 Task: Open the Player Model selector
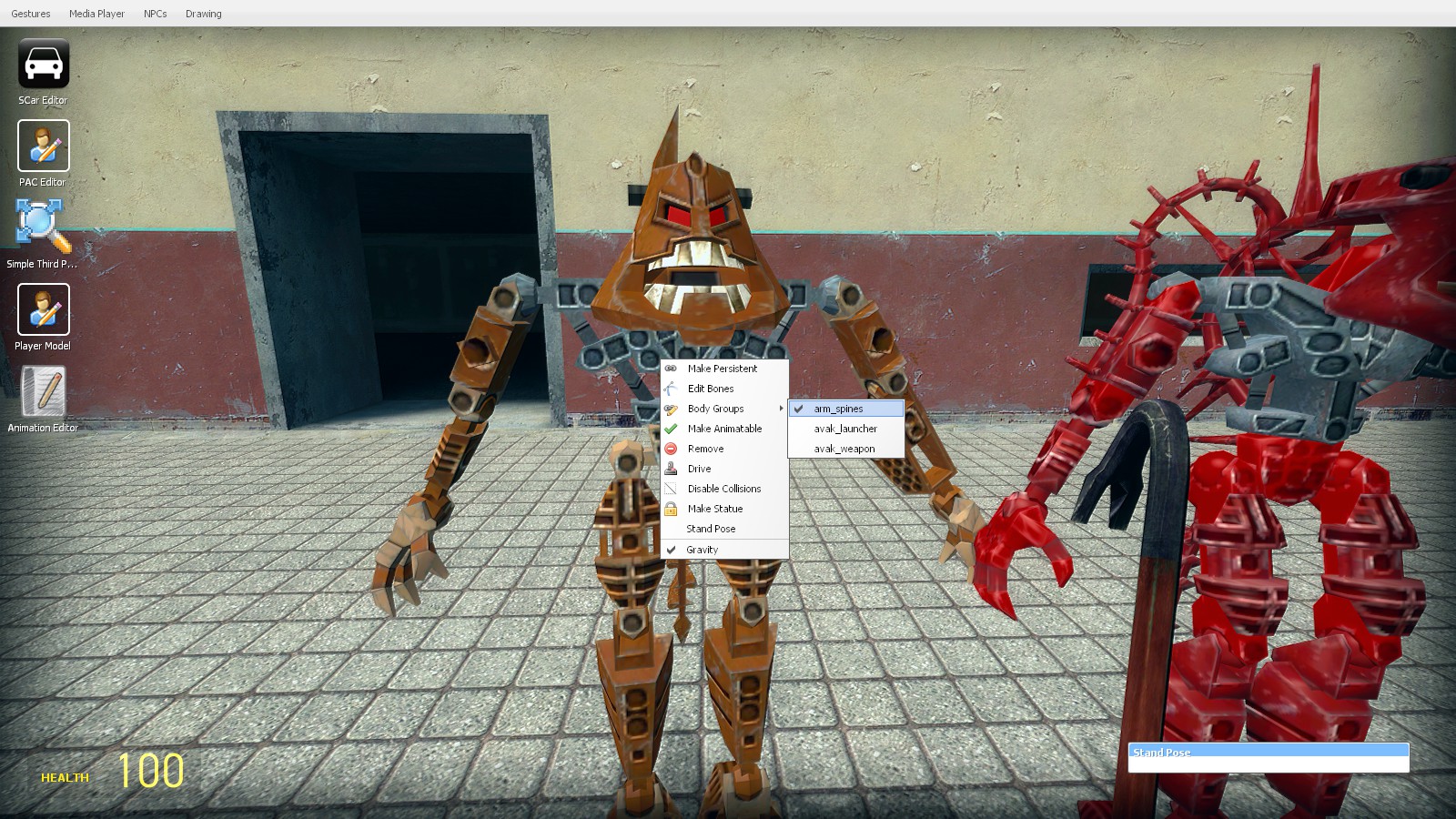coord(43,310)
